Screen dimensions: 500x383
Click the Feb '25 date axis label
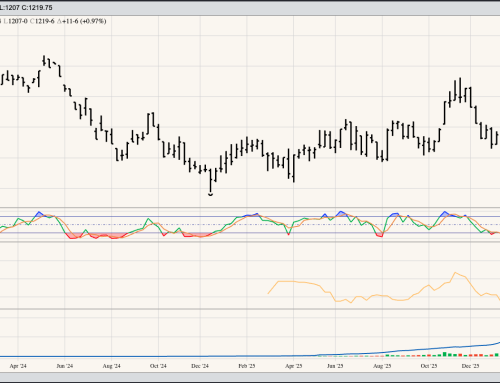pos(247,366)
